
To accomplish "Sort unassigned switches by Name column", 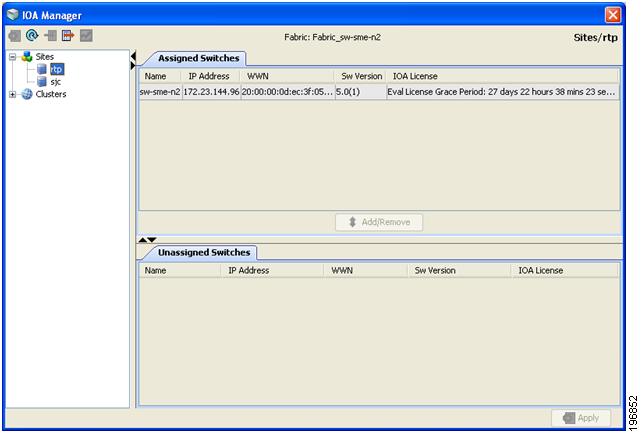I will [x=180, y=270].
